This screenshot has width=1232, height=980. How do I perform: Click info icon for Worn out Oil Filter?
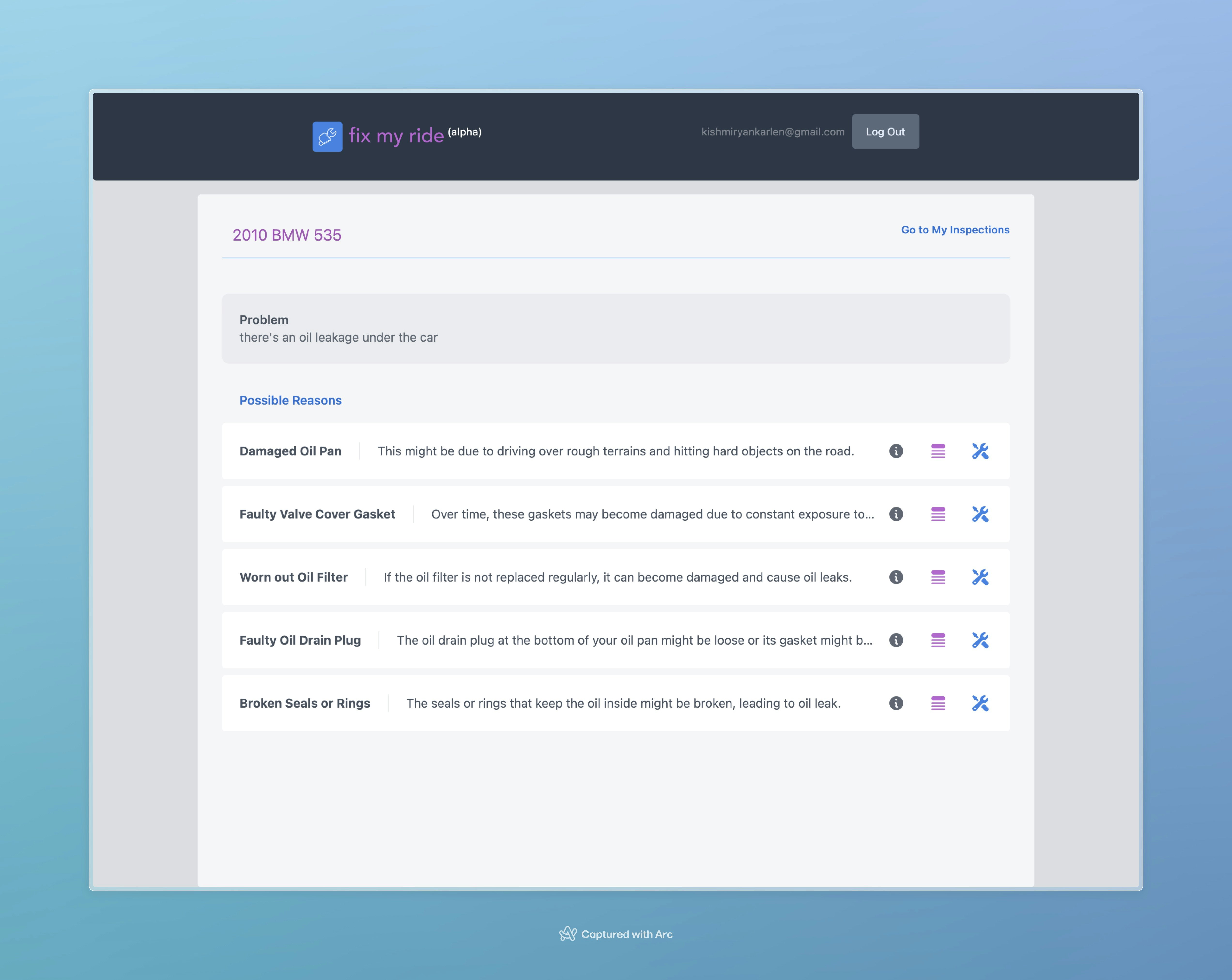tap(896, 577)
